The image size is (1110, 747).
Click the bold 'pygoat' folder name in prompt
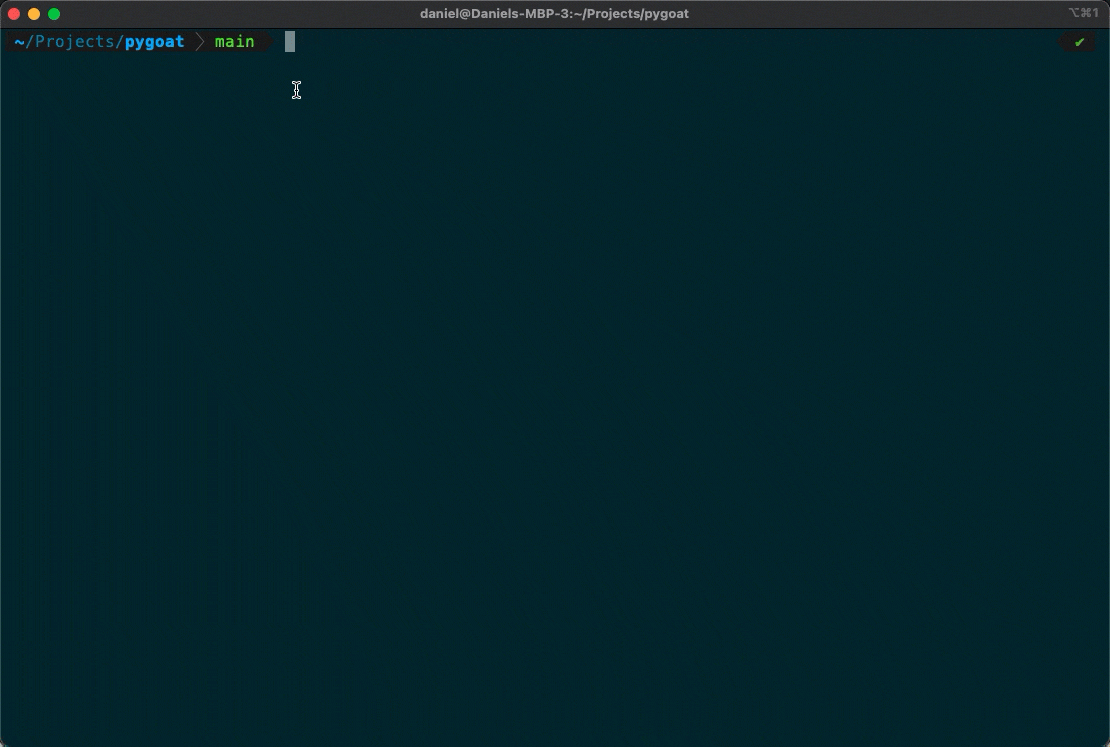[x=154, y=41]
